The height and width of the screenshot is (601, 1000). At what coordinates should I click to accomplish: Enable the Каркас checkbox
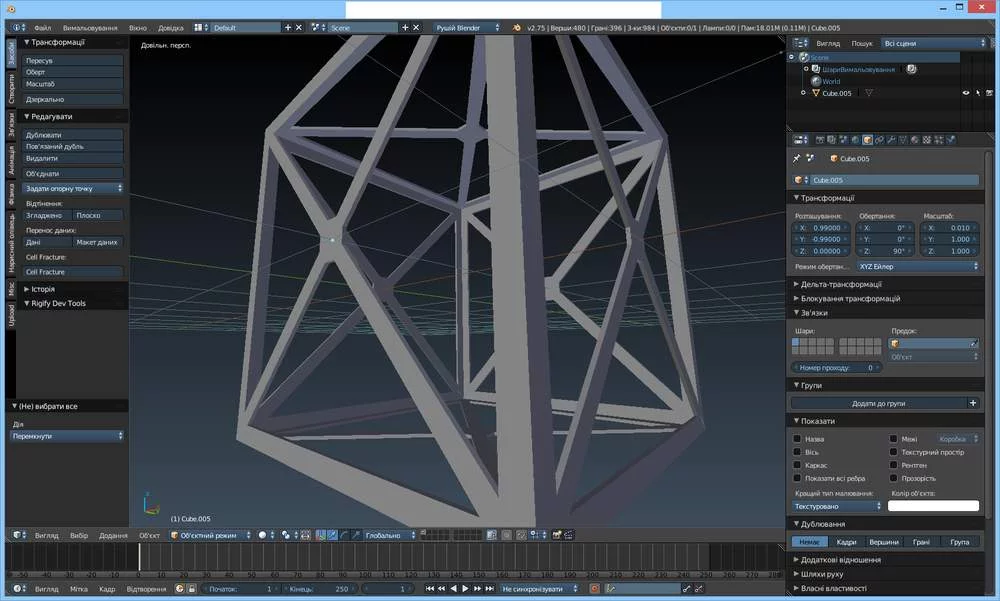click(798, 465)
